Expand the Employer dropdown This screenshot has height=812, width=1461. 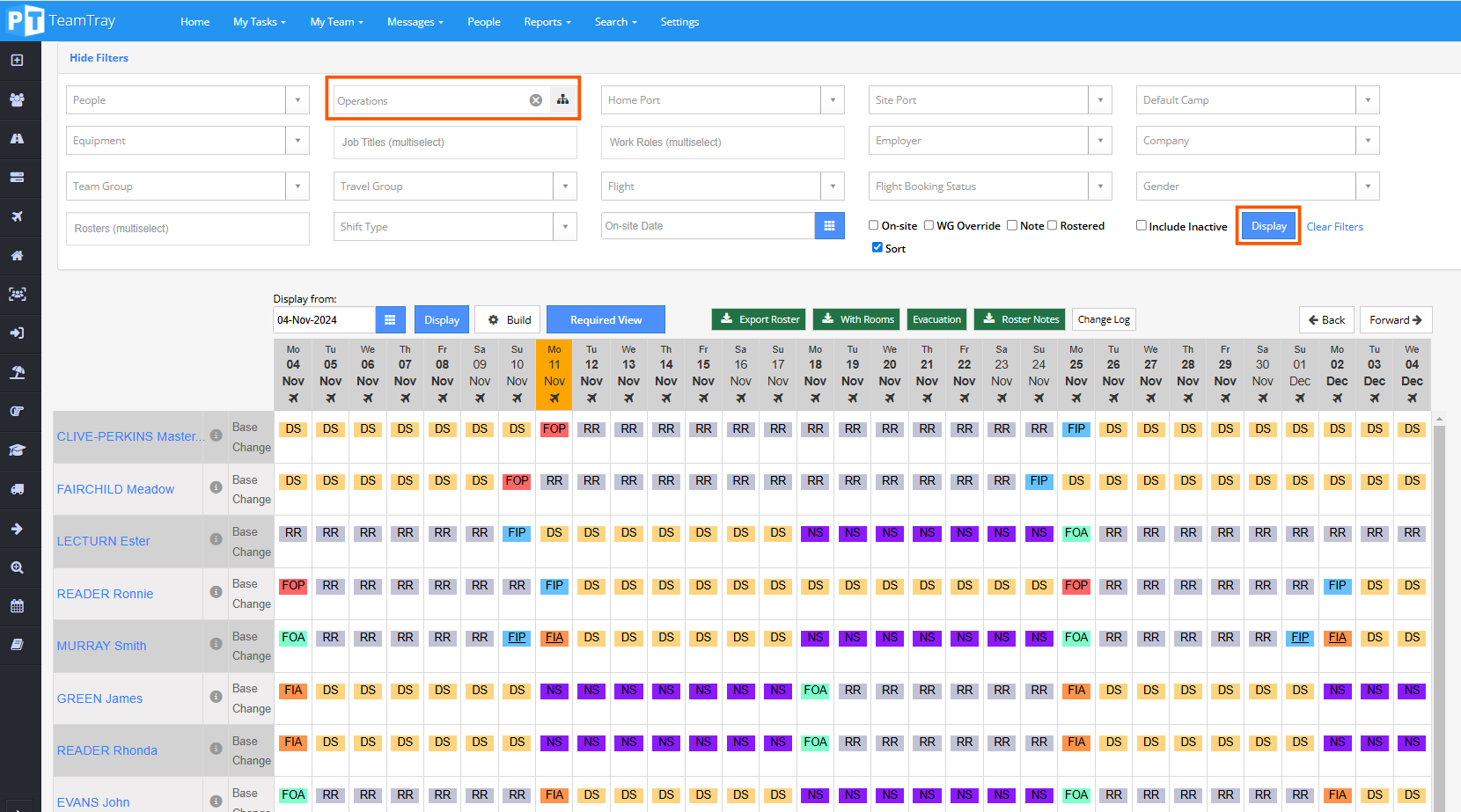click(1100, 141)
